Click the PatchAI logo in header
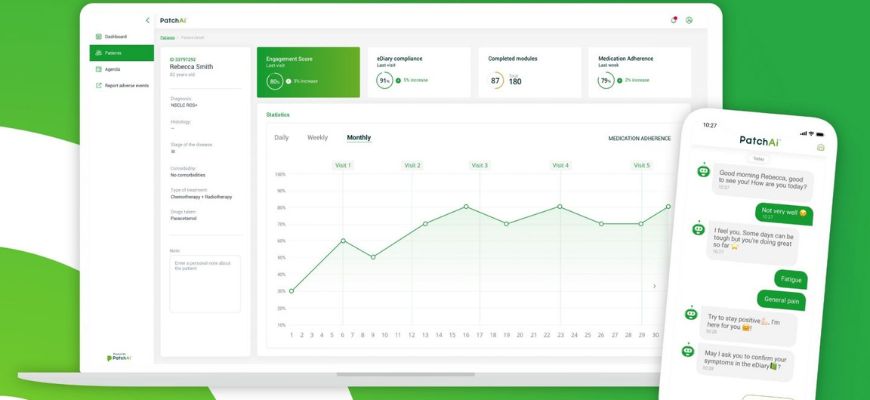Screen dimensions: 870x400 coord(173,21)
